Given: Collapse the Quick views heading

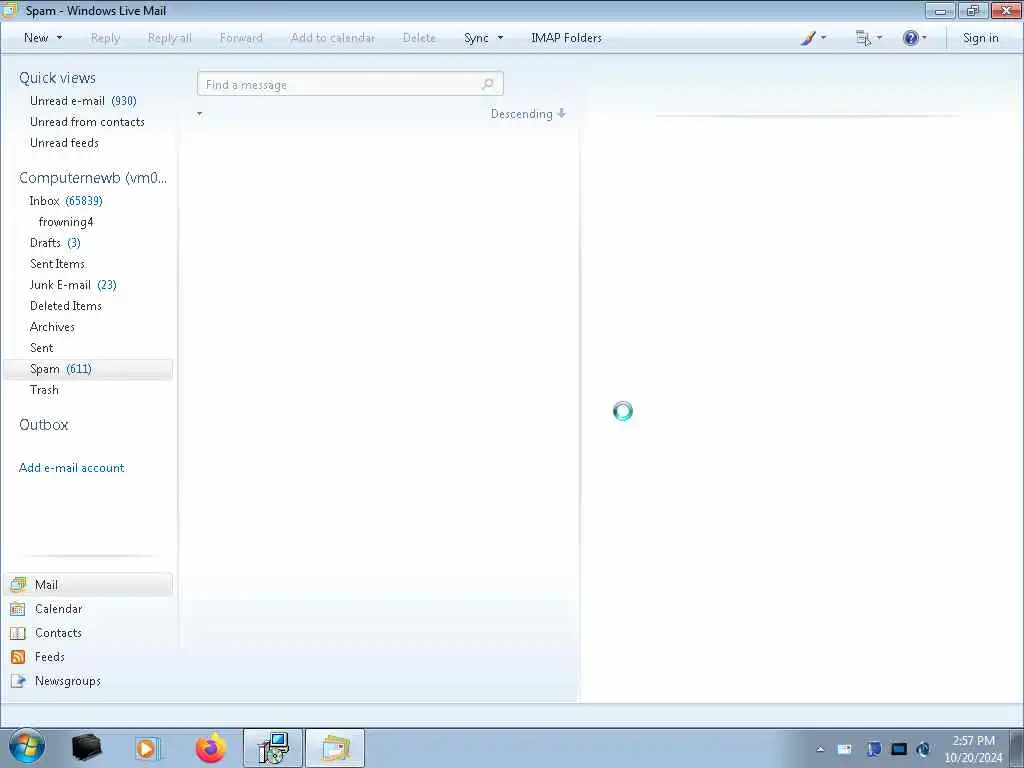Looking at the screenshot, I should click(57, 78).
